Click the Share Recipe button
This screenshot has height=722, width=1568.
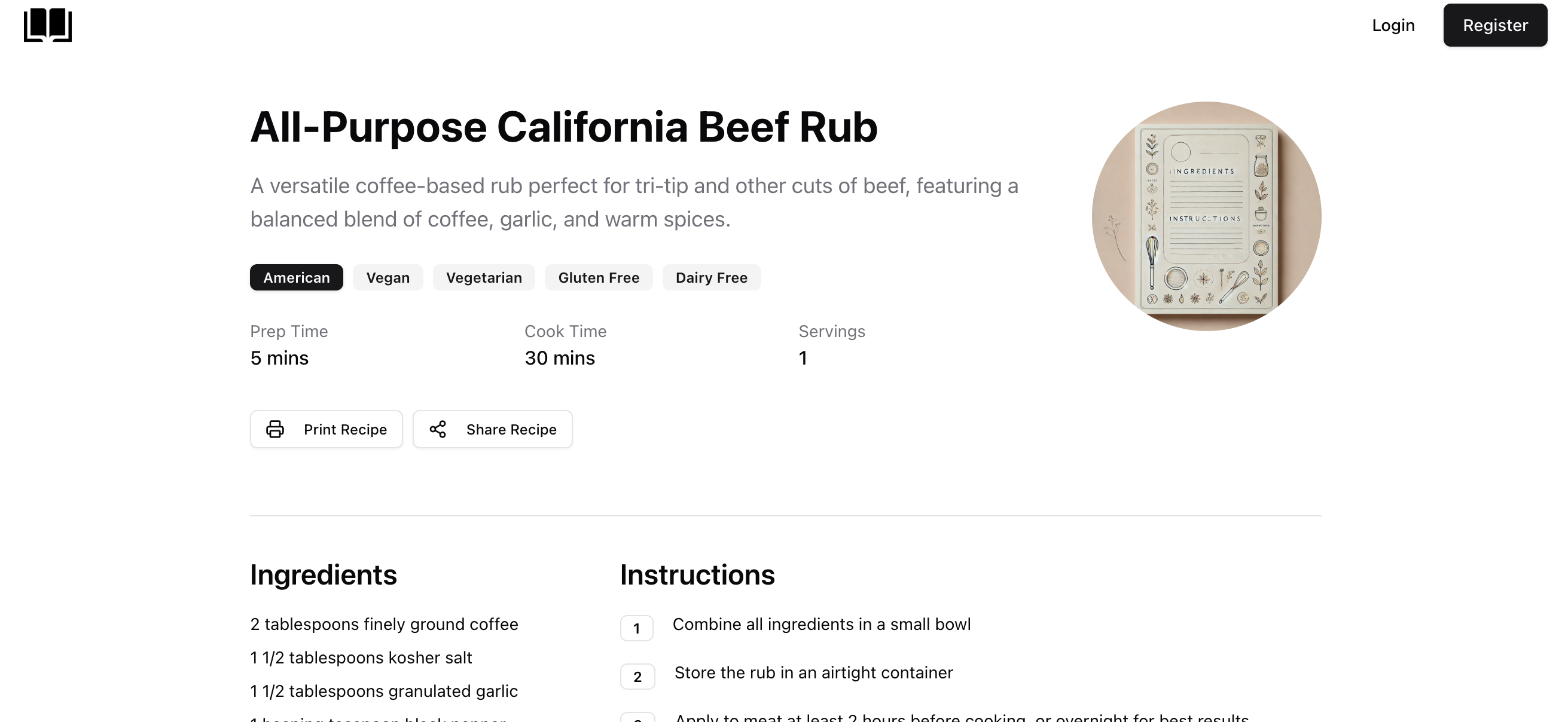(492, 429)
